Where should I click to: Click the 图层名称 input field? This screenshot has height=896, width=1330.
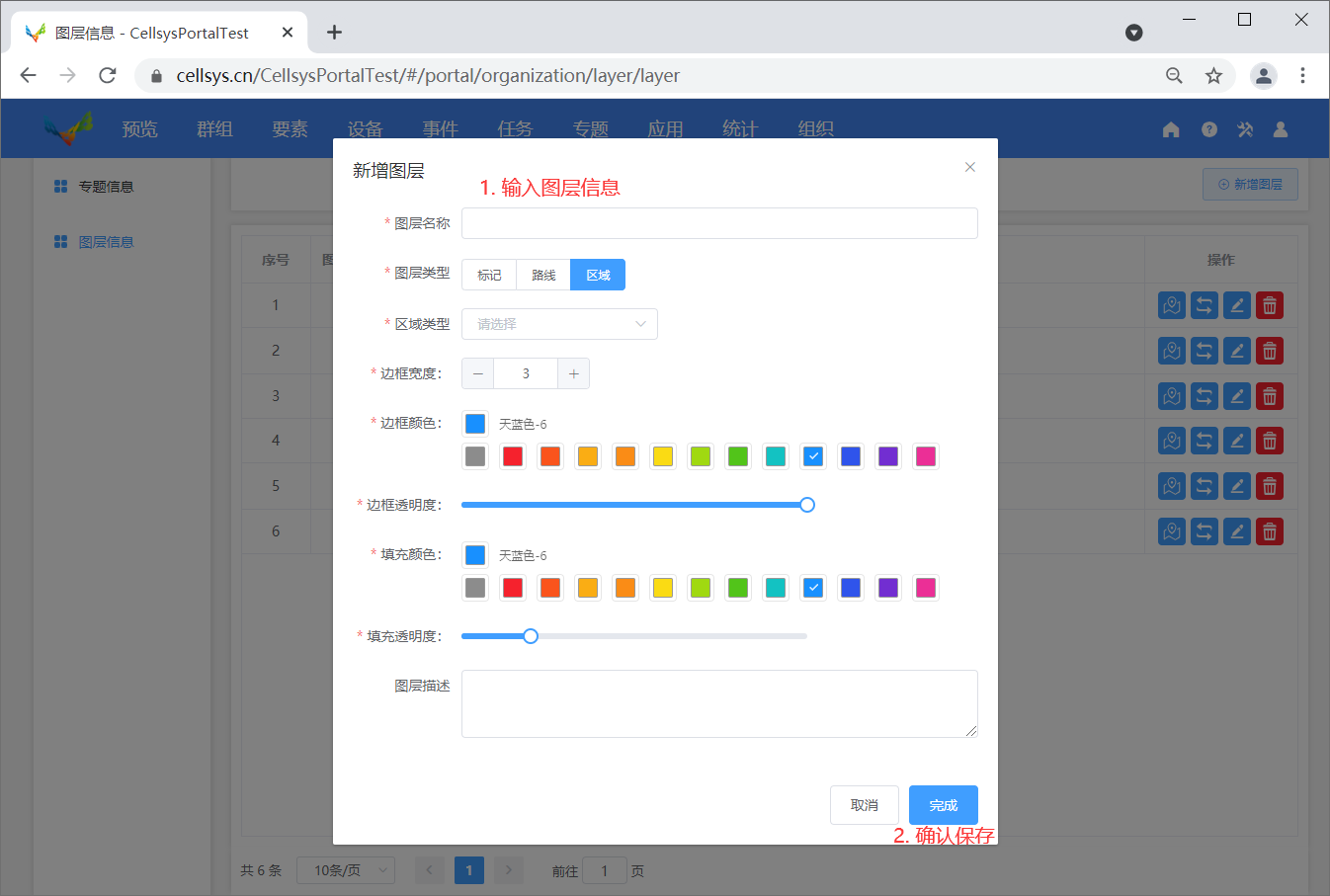(719, 223)
